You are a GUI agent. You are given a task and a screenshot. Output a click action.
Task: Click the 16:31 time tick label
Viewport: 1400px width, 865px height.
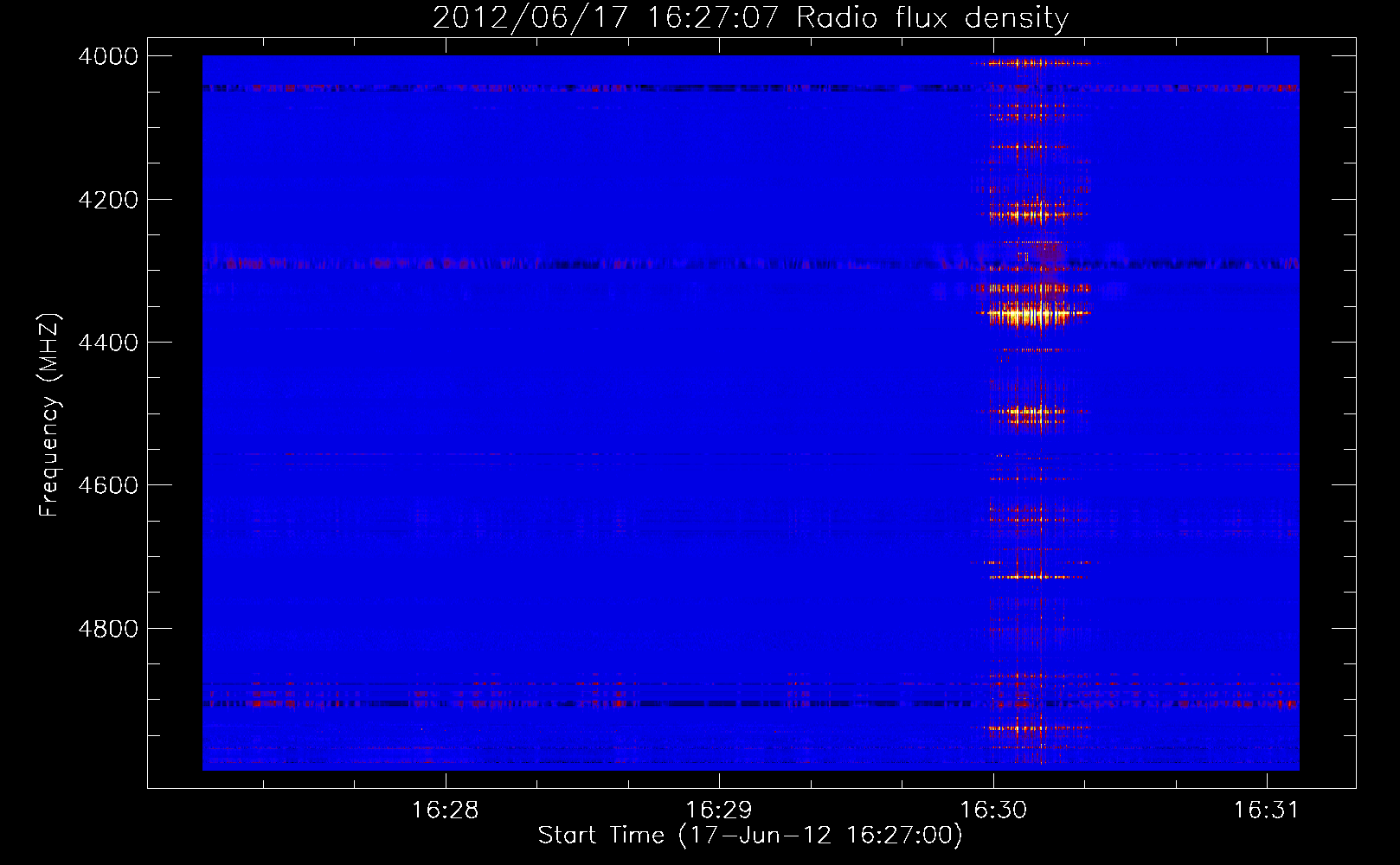click(1267, 810)
